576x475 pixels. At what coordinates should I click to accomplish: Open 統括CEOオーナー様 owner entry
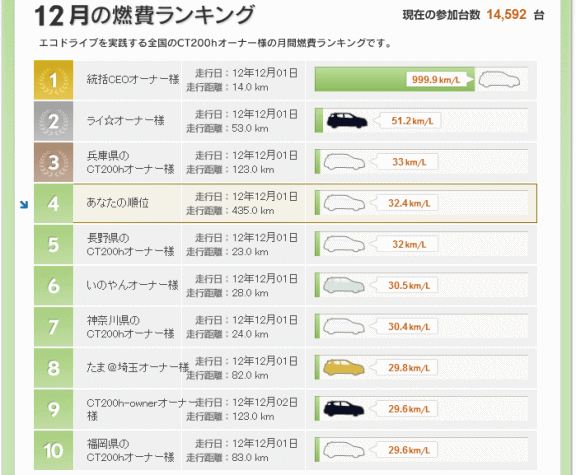[133, 79]
